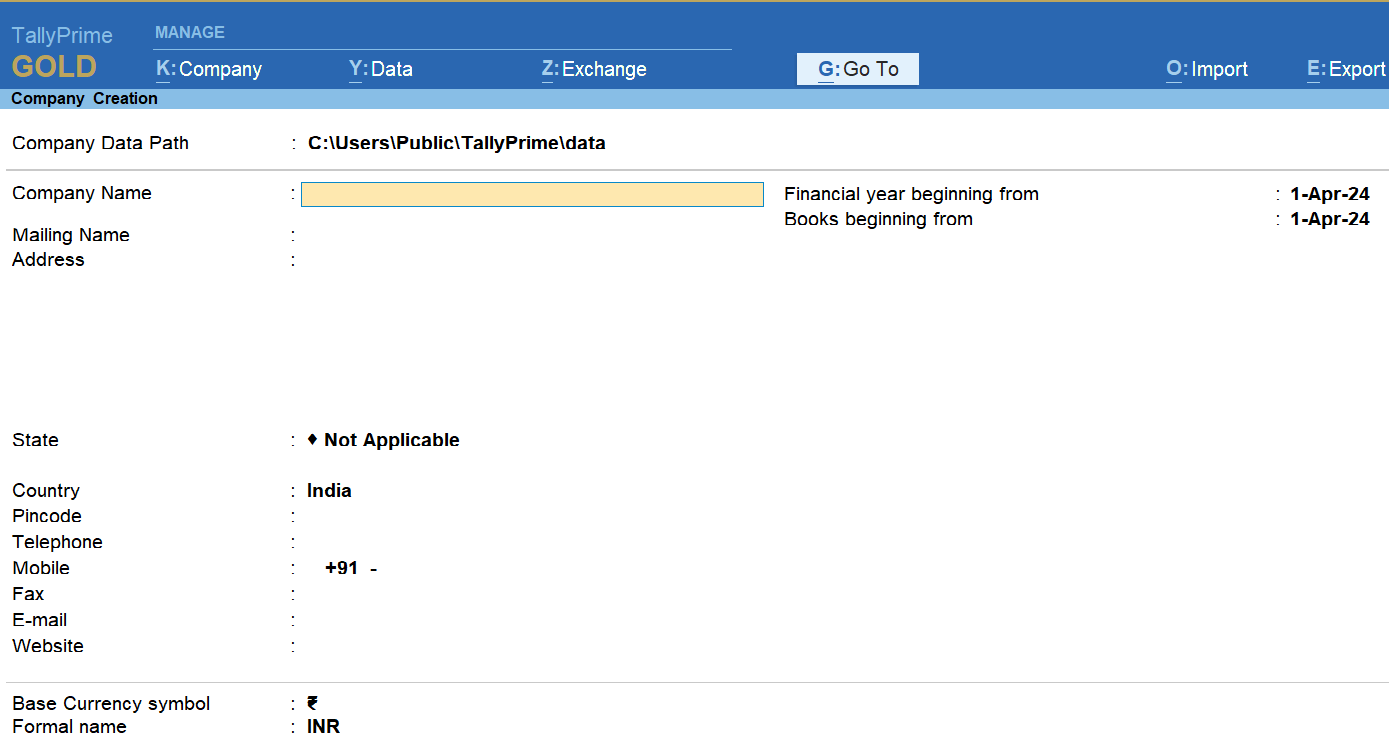Click the Telephone field
Image resolution: width=1389 pixels, height=742 pixels.
pyautogui.click(x=400, y=543)
